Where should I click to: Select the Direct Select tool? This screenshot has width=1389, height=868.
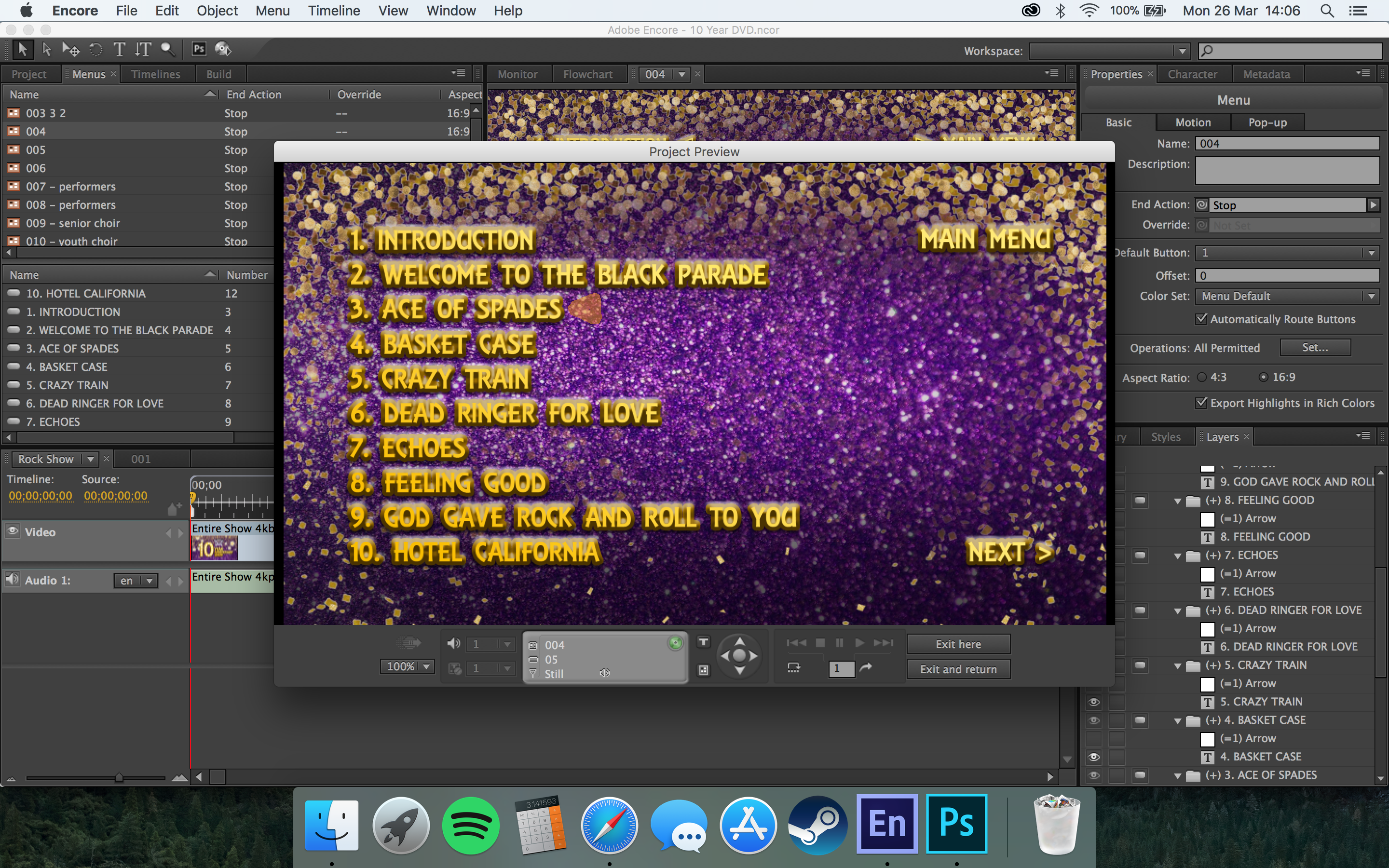tap(46, 49)
